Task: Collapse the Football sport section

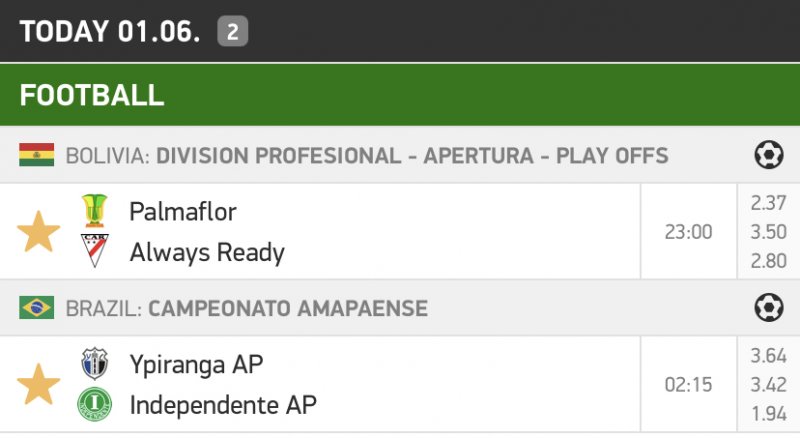Action: click(92, 95)
